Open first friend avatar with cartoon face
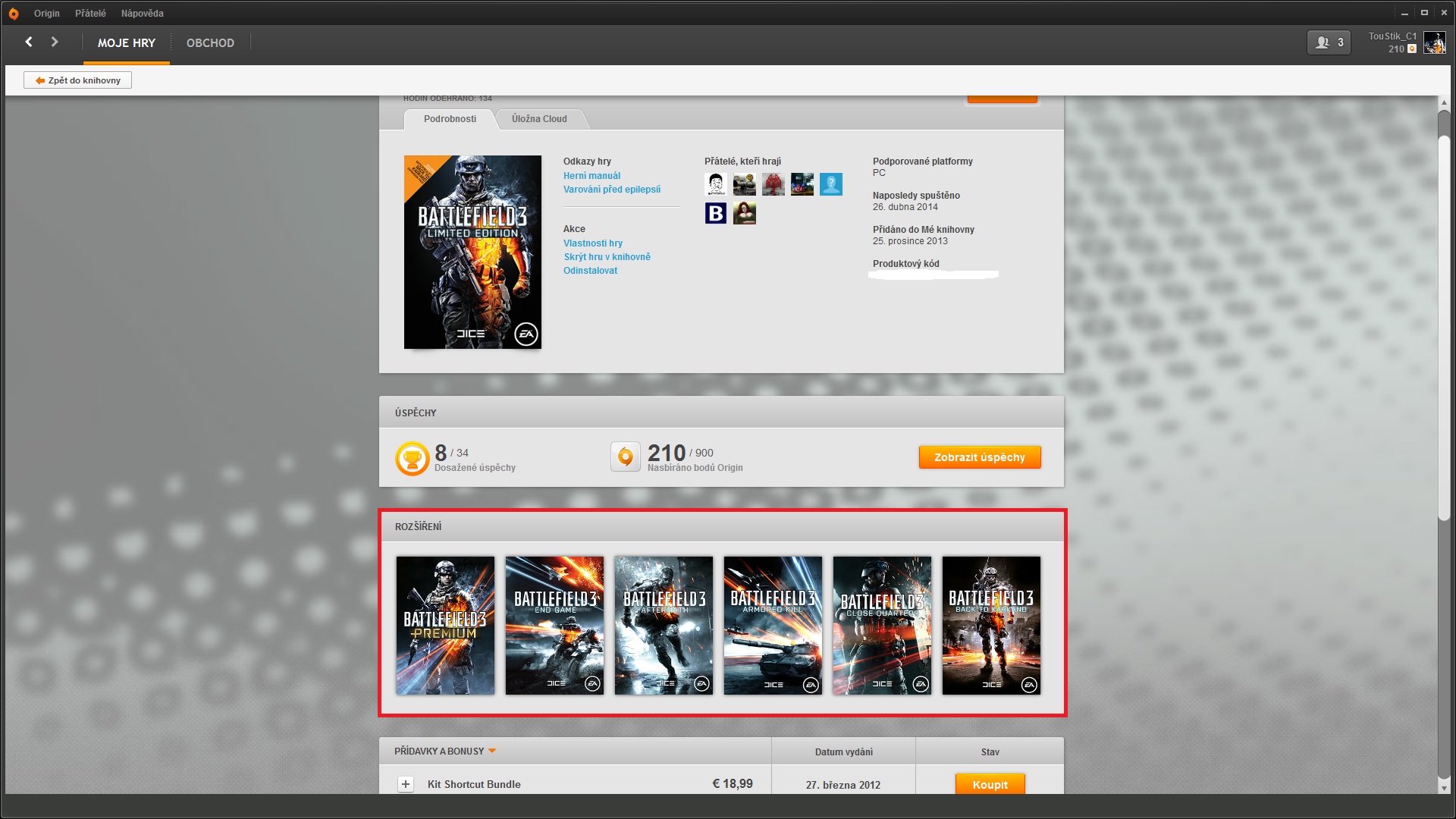 pos(716,184)
